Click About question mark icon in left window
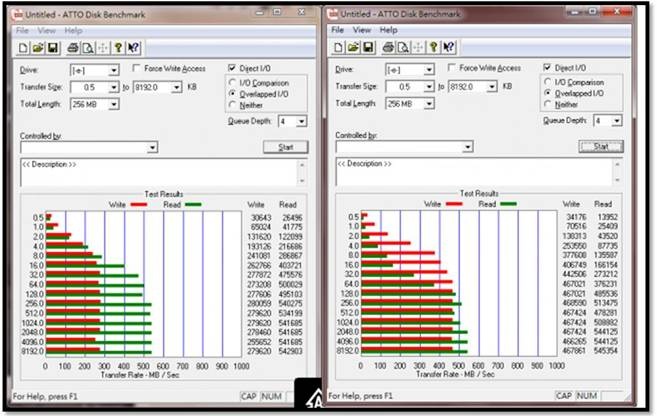The height and width of the screenshot is (416, 657). (118, 48)
